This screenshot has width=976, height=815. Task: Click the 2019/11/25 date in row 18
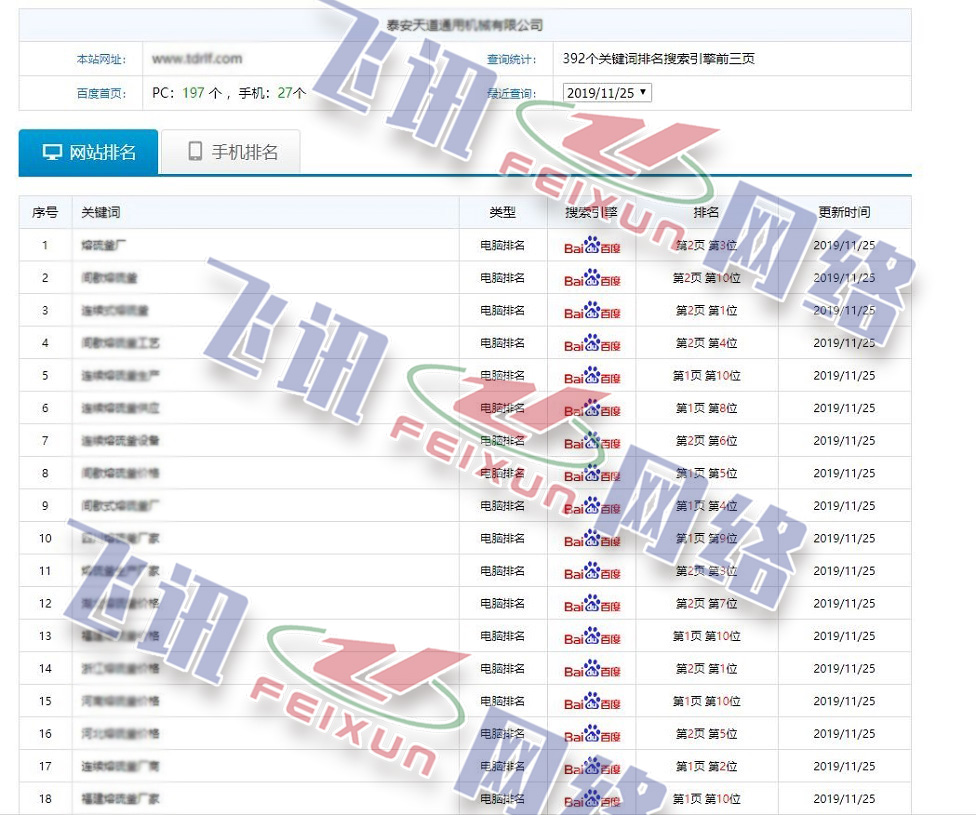pos(844,799)
